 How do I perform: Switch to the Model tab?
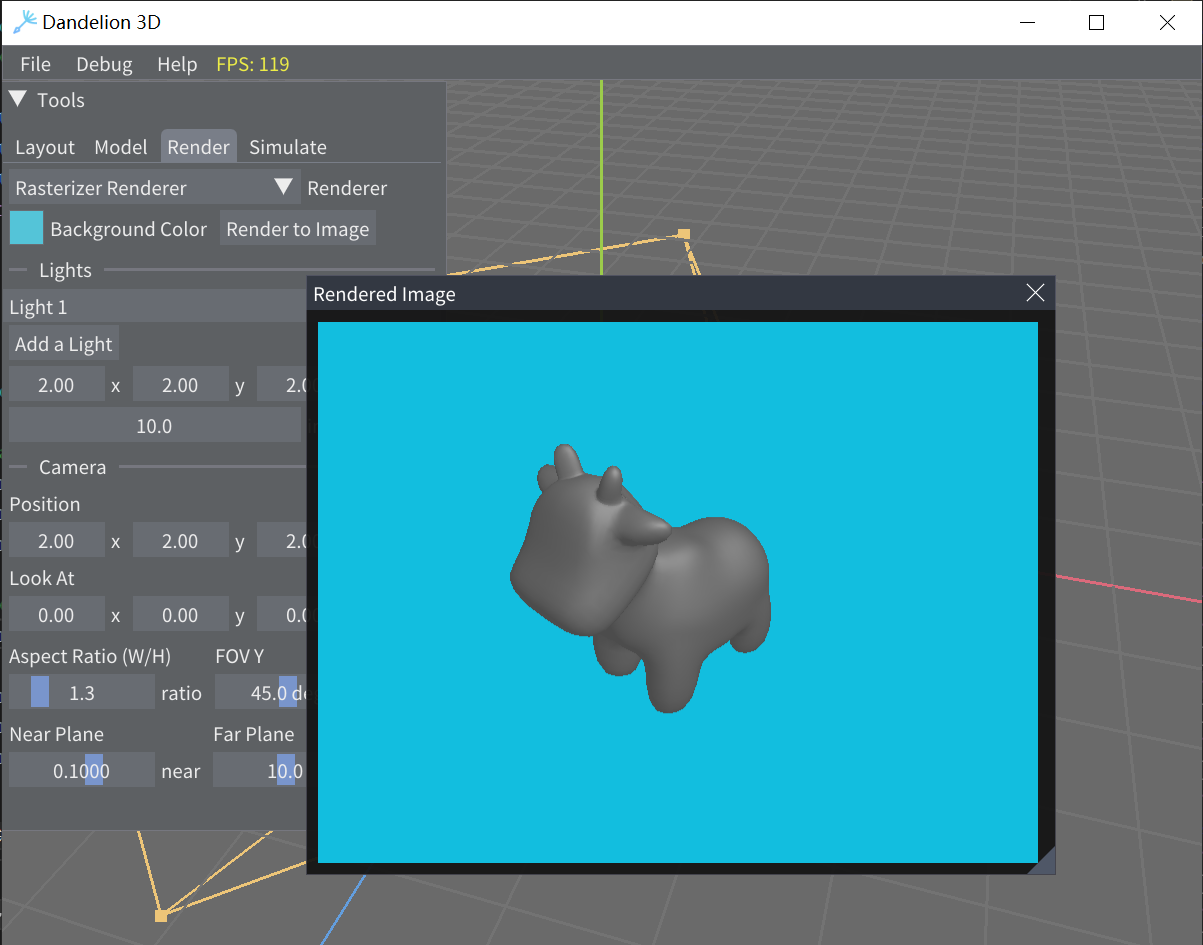coord(120,147)
